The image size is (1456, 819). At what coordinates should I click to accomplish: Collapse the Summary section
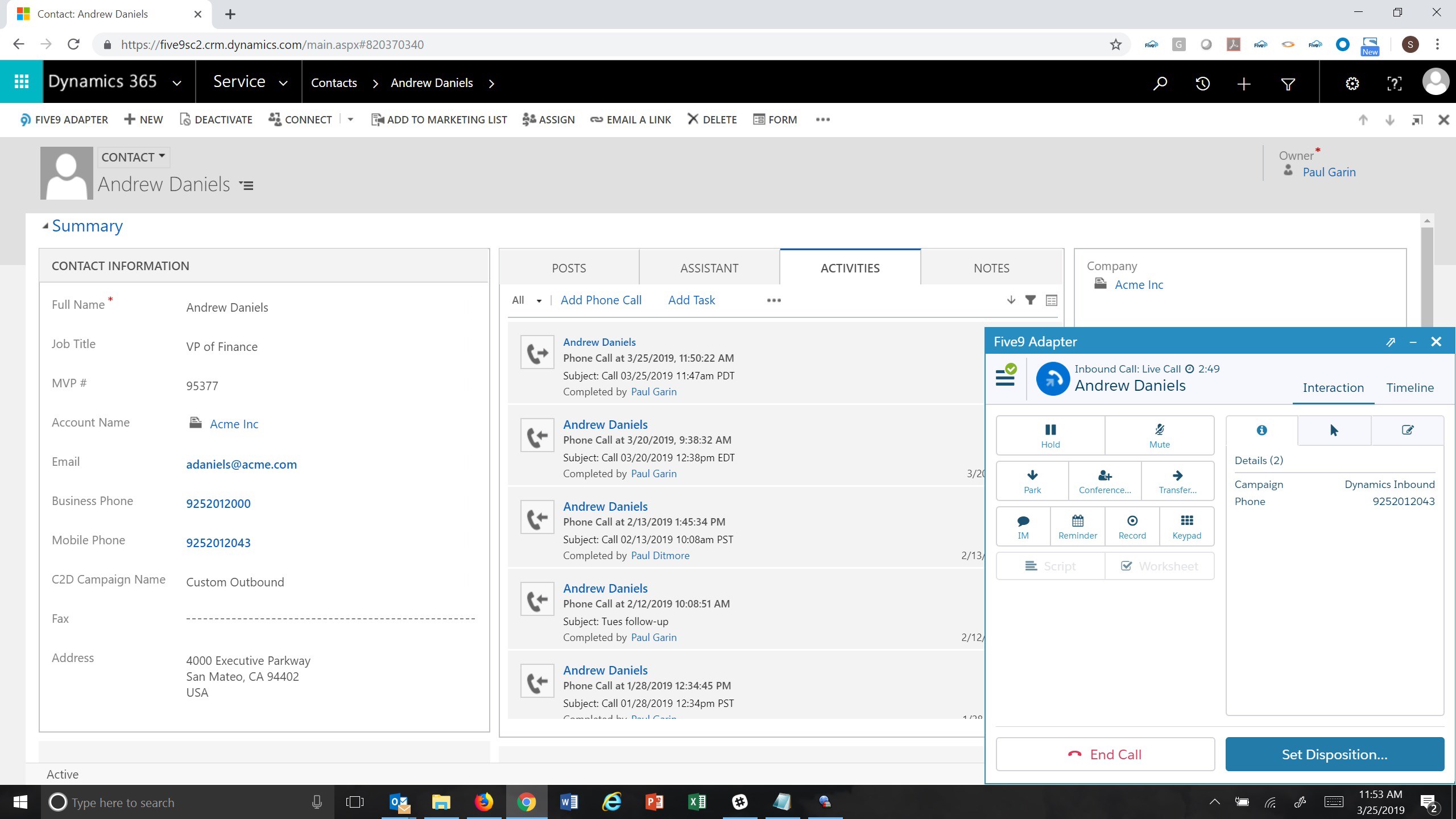click(45, 226)
